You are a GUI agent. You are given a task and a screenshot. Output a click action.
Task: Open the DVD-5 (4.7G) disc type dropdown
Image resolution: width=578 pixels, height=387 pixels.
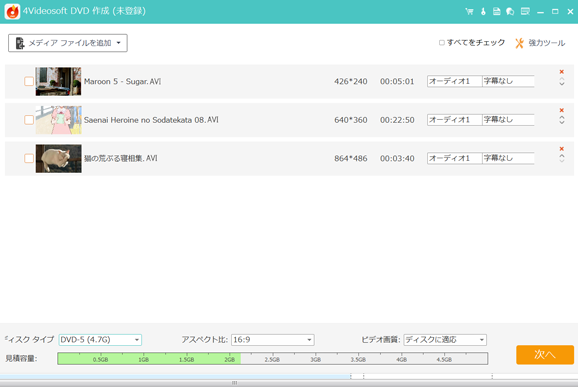[x=100, y=339]
